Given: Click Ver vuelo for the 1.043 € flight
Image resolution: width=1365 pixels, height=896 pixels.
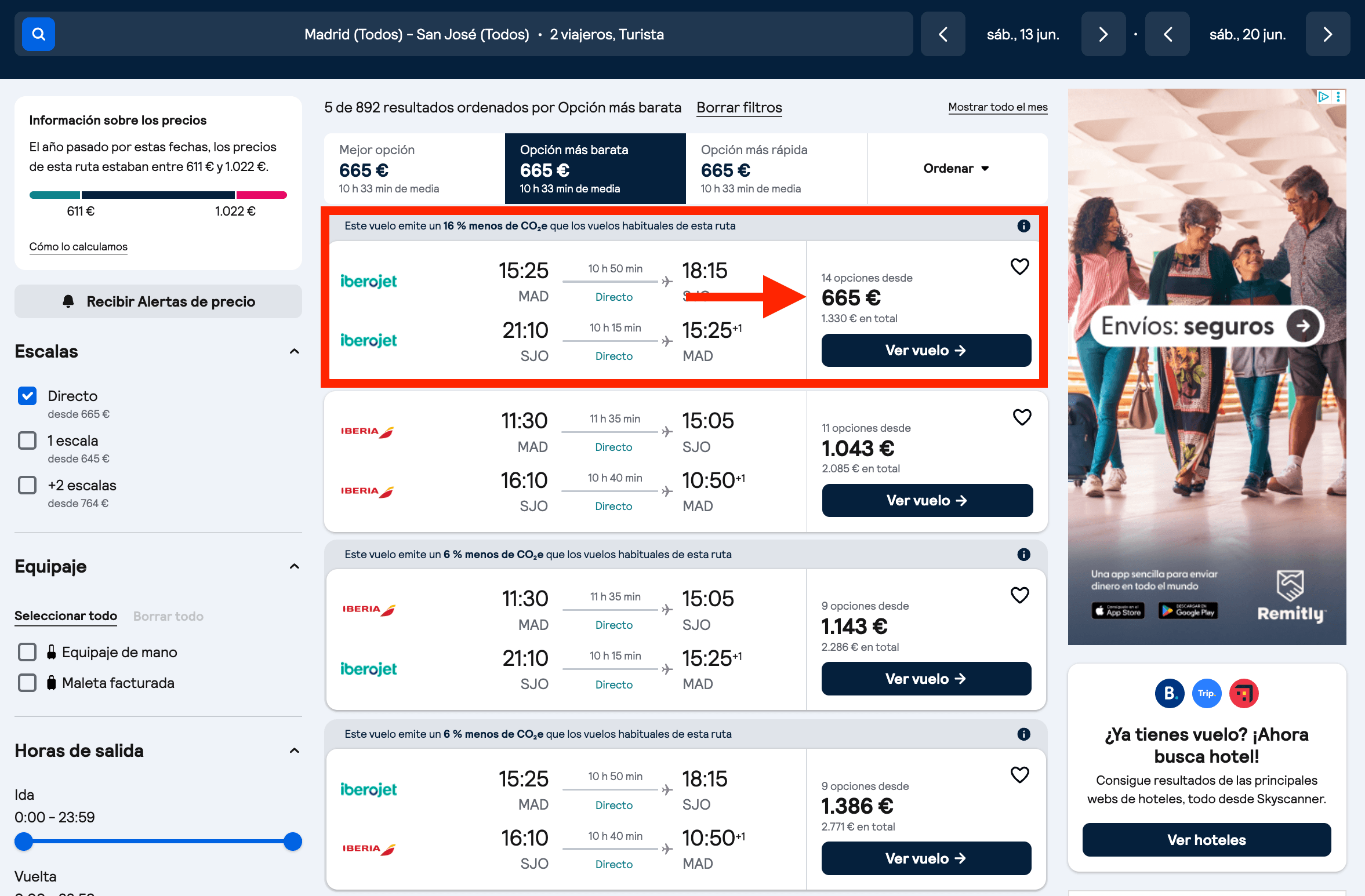Looking at the screenshot, I should pos(927,500).
